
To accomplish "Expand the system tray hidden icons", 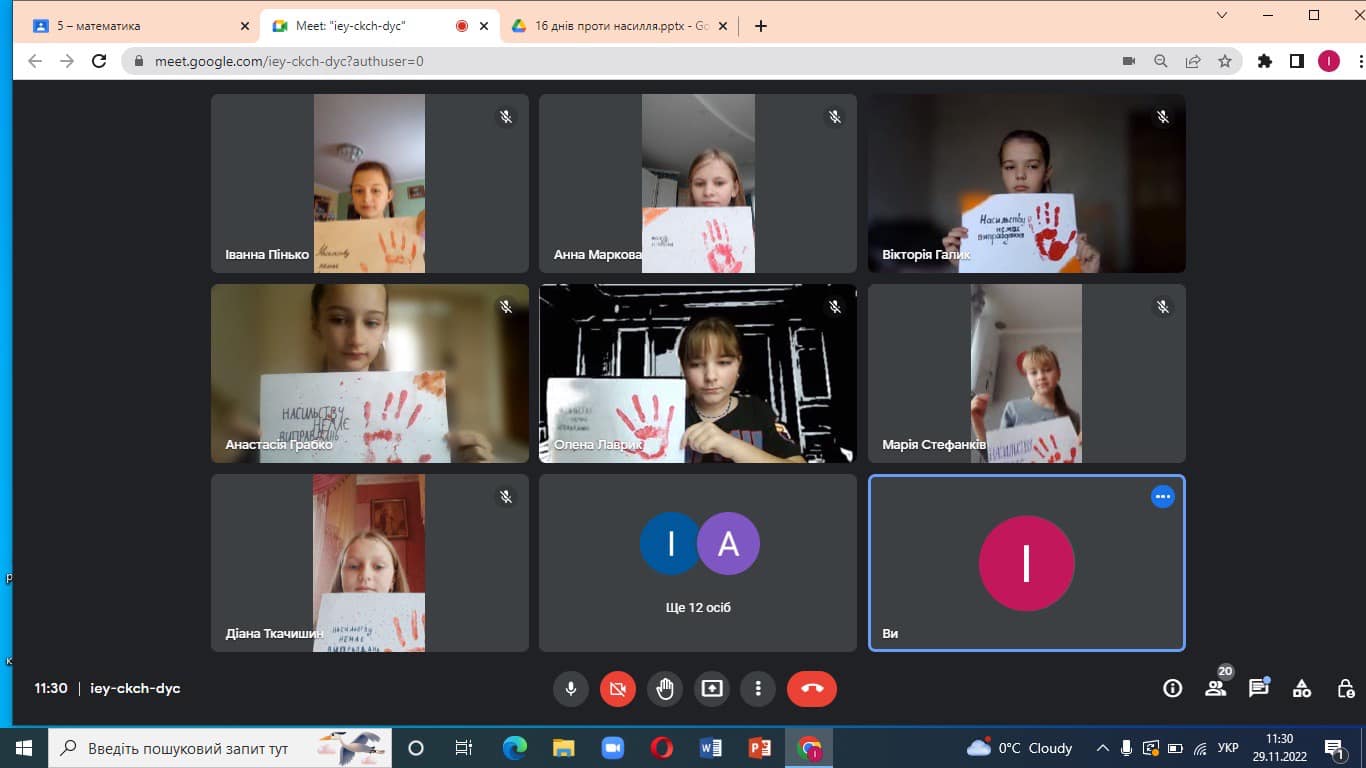I will (x=1103, y=748).
